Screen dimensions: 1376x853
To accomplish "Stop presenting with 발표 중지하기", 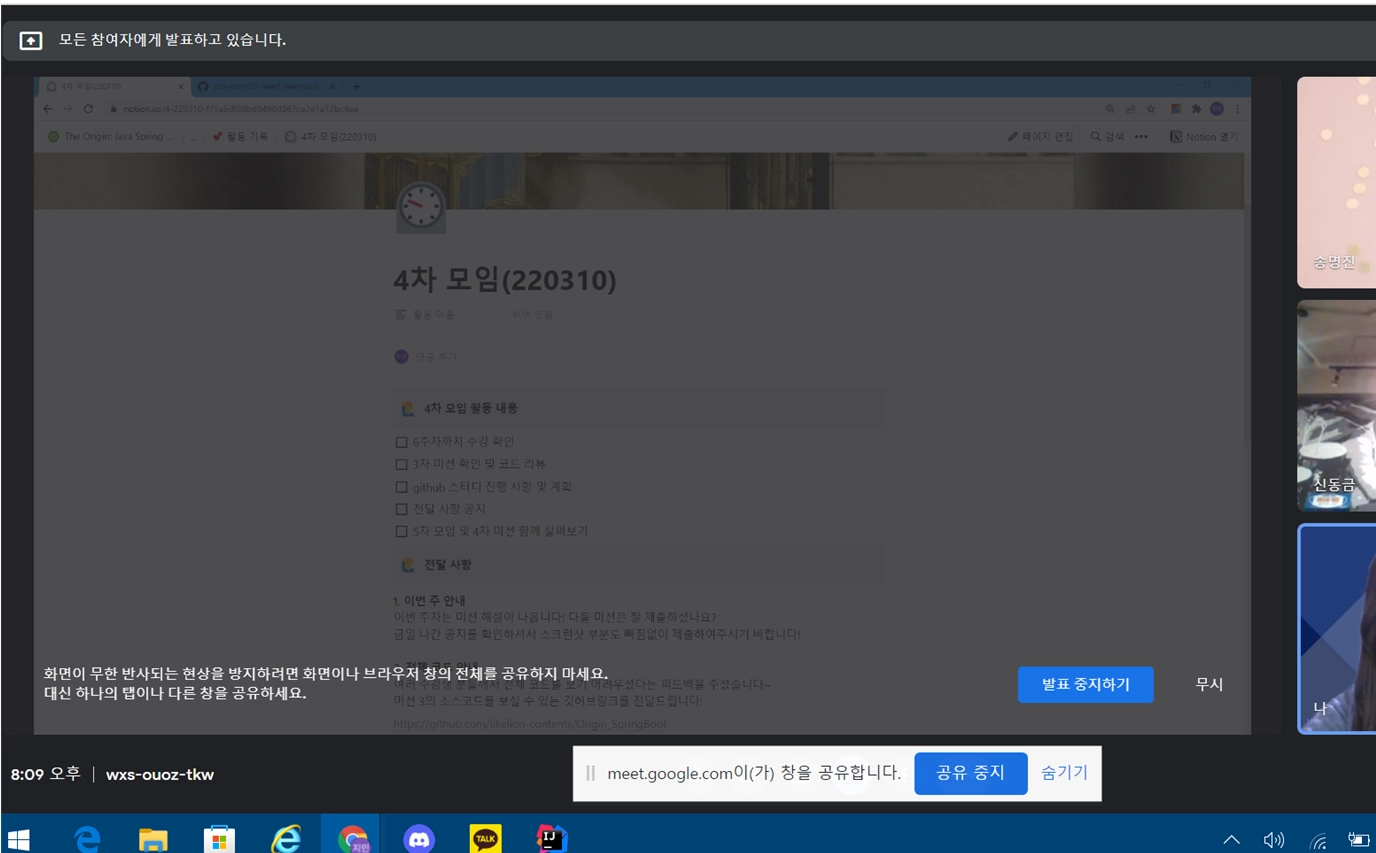I will [x=1085, y=685].
